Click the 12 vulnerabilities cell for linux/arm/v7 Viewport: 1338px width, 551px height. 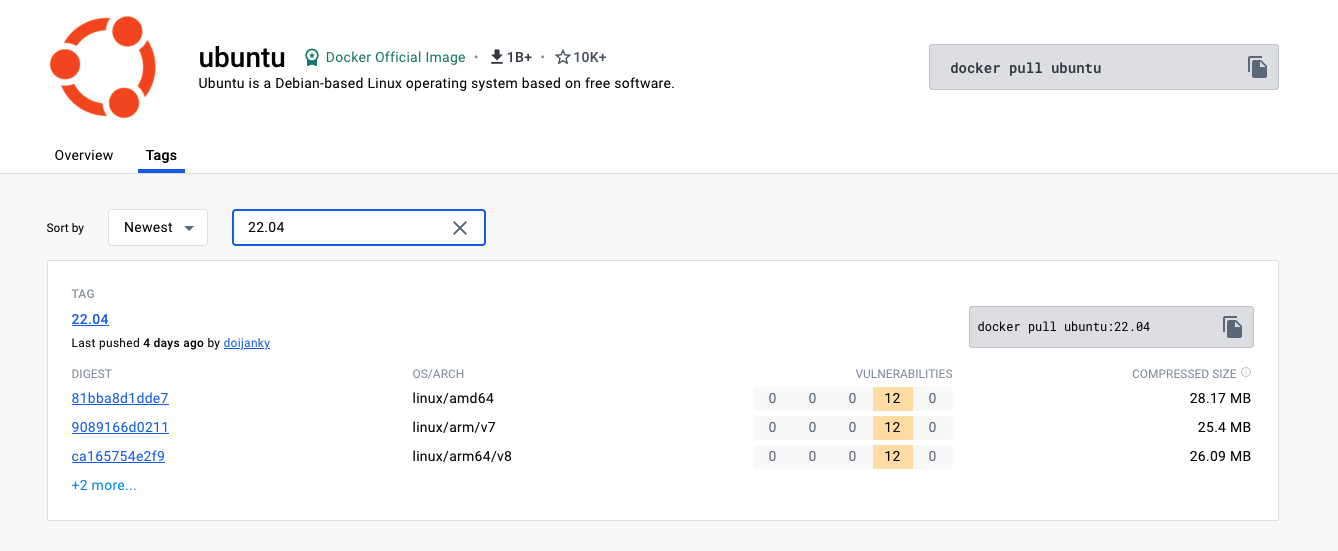click(893, 427)
